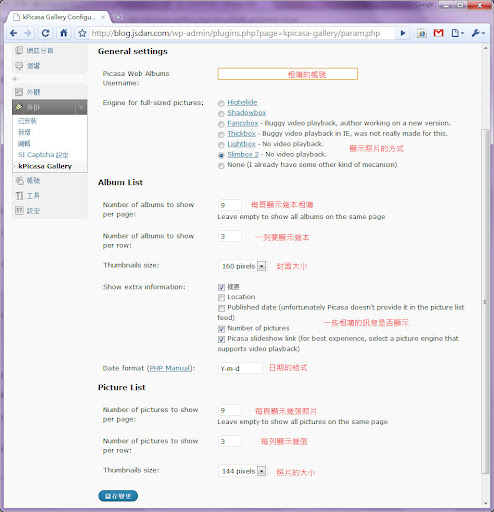Reload the page with the refresh icon
The width and height of the screenshot is (494, 512).
click(46, 33)
